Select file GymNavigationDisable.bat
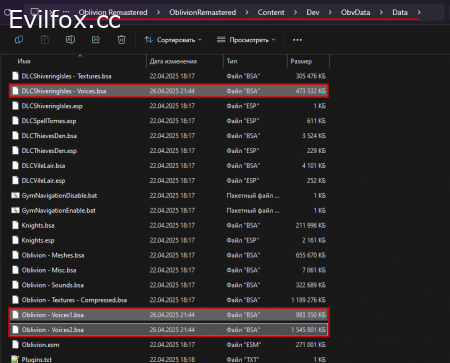The width and height of the screenshot is (450, 363). point(169,196)
